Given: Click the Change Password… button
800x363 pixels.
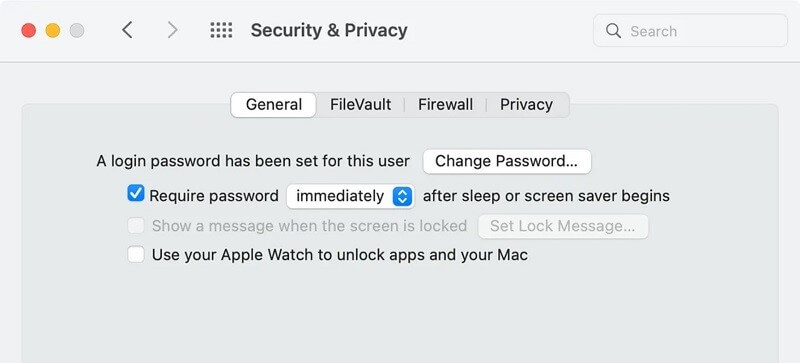Looking at the screenshot, I should coord(507,161).
